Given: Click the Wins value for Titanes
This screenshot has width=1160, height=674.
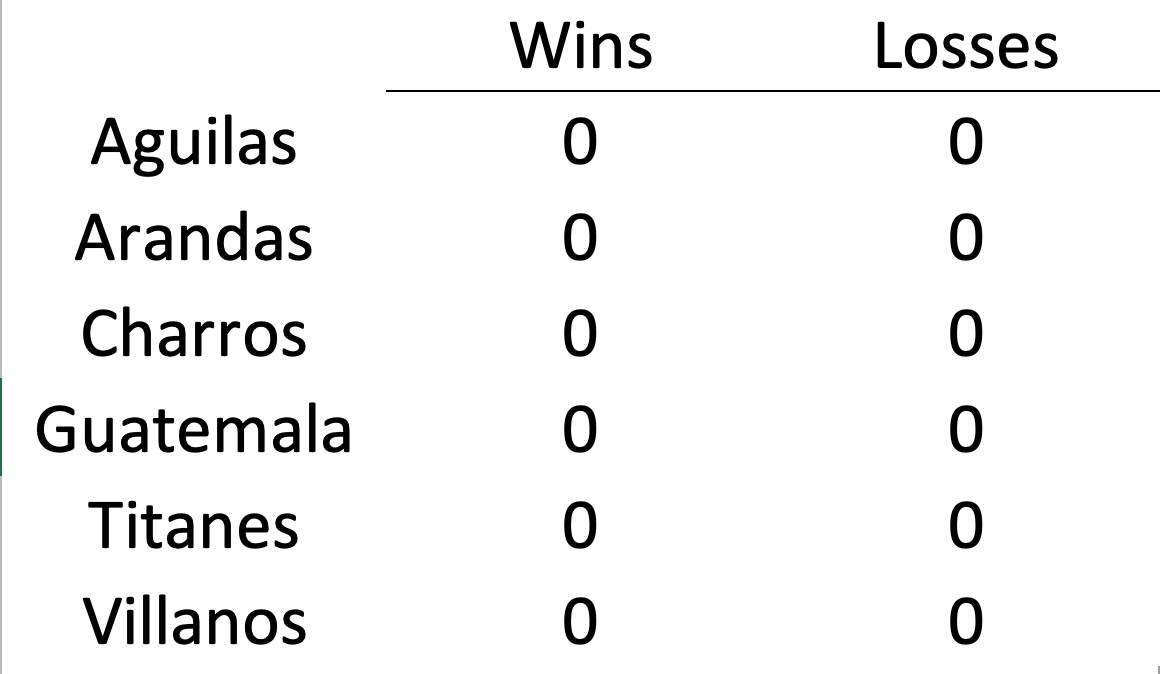Looking at the screenshot, I should click(580, 526).
